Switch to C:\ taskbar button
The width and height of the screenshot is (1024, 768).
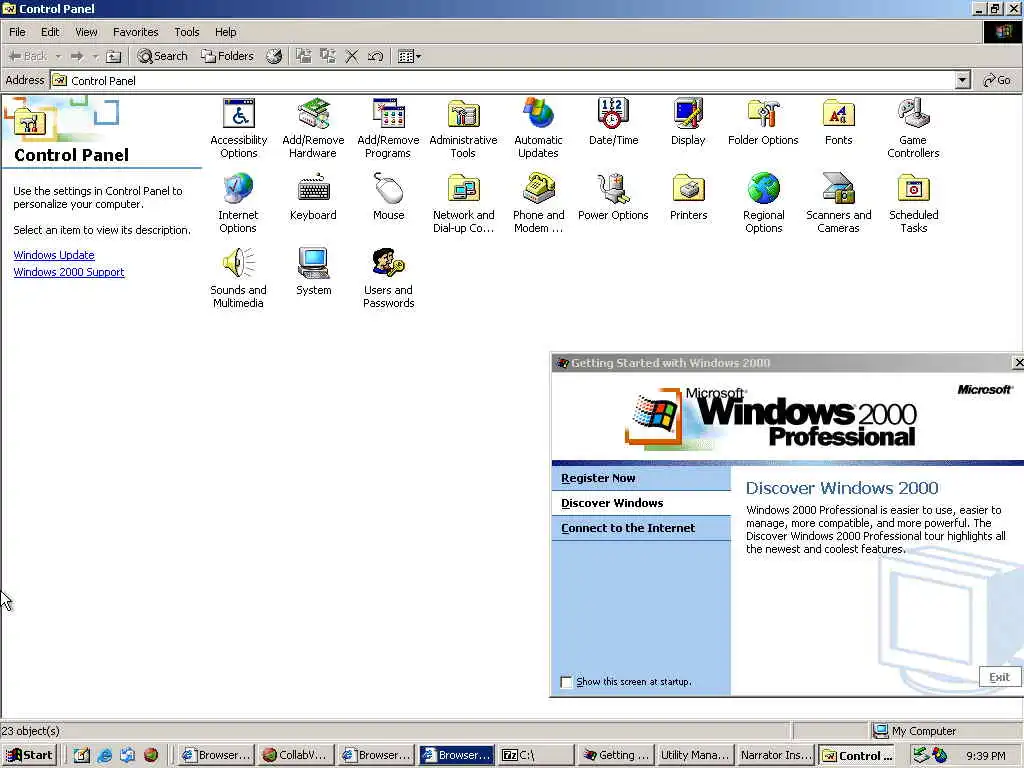pyautogui.click(x=536, y=755)
